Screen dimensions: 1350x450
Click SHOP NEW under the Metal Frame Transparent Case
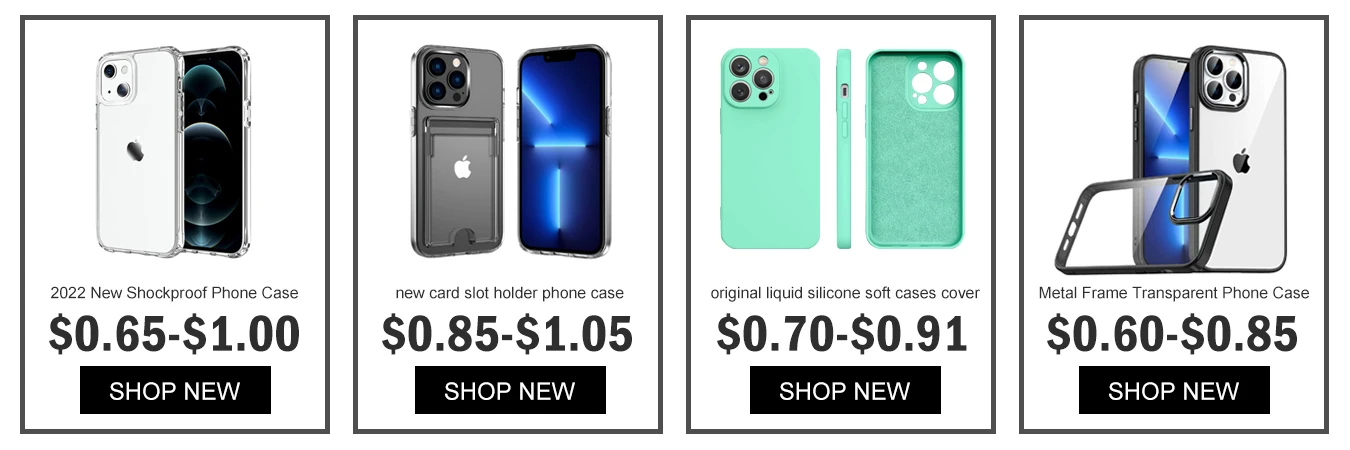pyautogui.click(x=1174, y=390)
